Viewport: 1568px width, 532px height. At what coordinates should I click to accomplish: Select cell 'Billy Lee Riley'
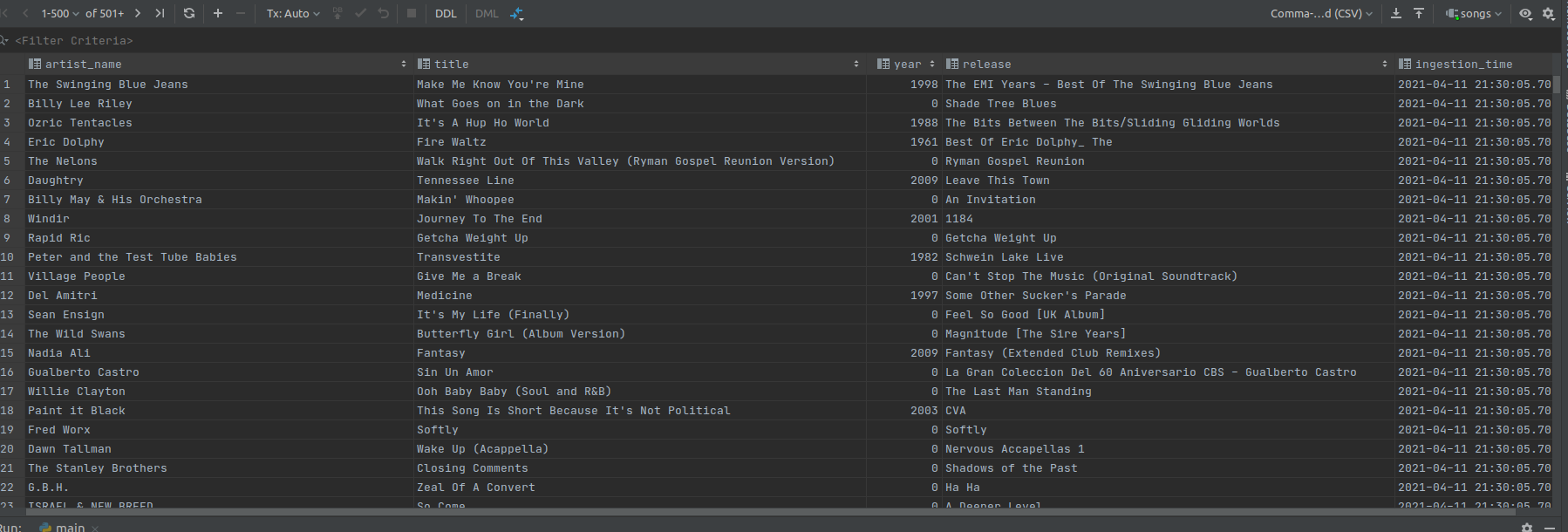218,103
